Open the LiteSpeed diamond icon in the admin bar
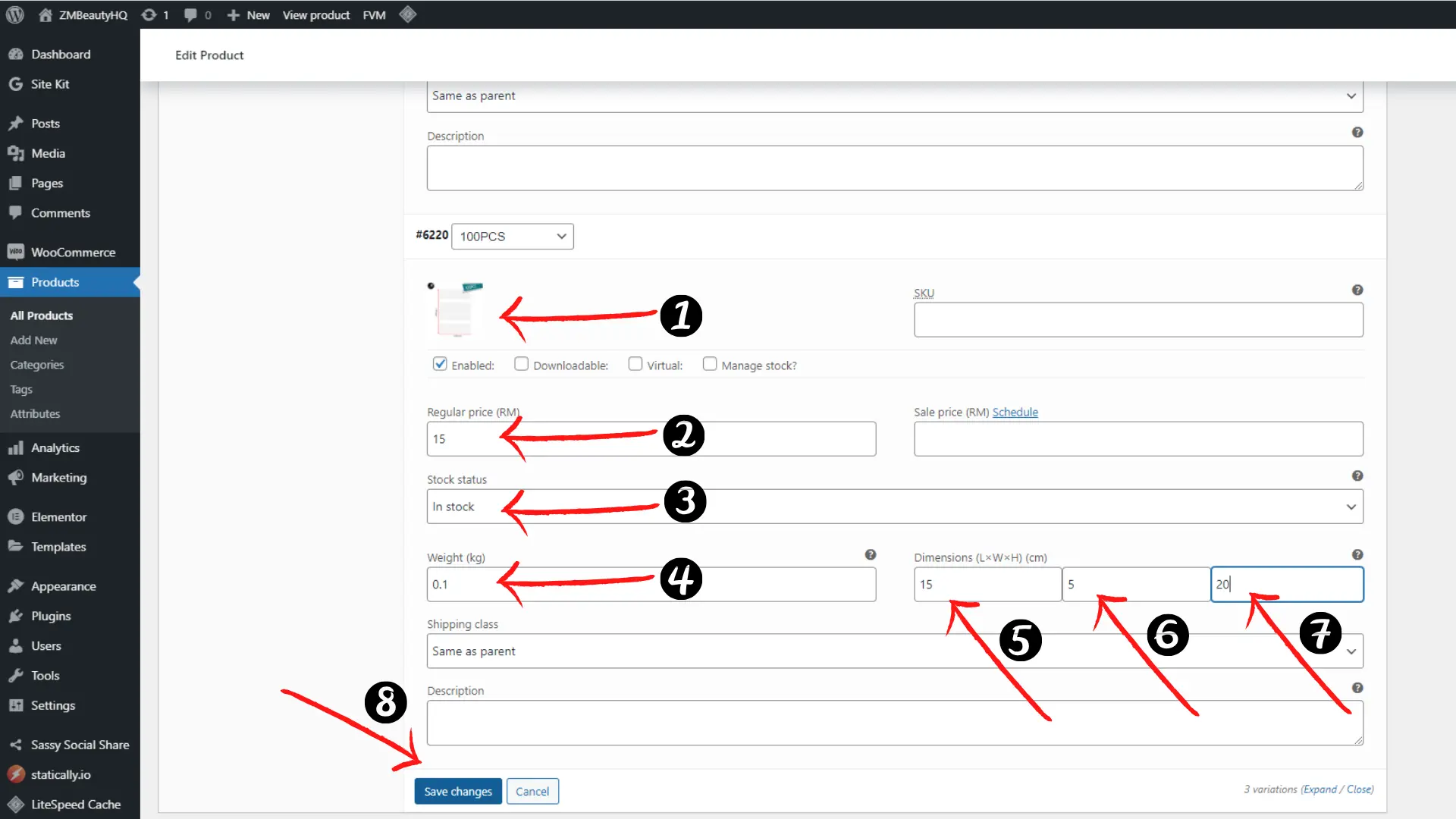 point(408,14)
